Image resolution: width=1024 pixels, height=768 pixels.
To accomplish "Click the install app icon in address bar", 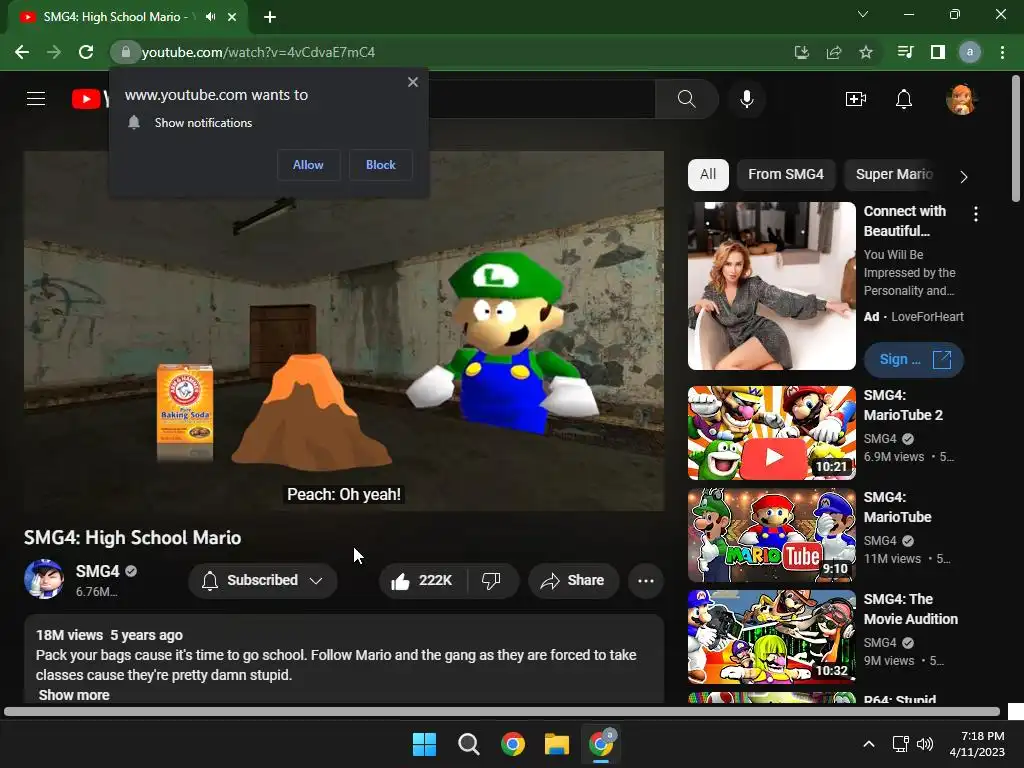I will (x=801, y=52).
